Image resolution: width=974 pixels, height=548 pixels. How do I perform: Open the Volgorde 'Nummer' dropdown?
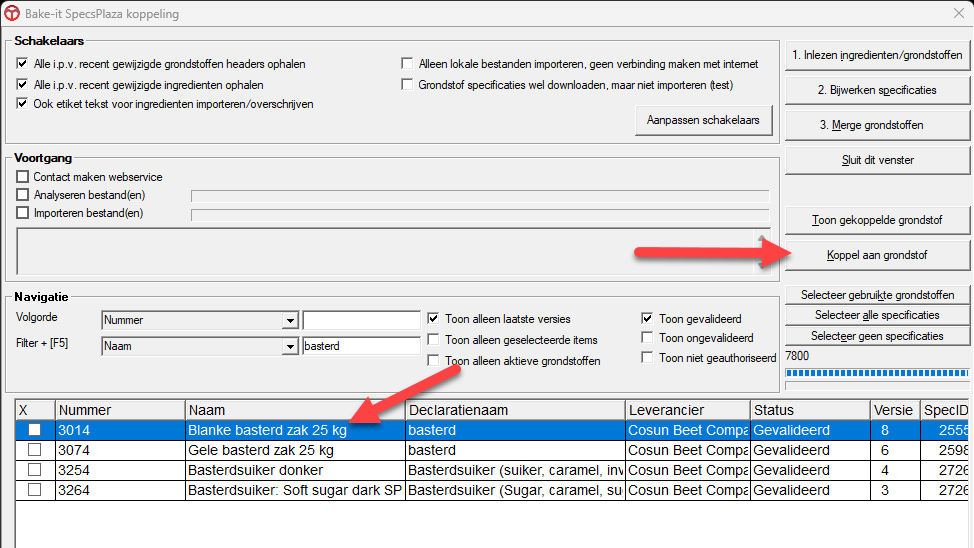coord(289,321)
